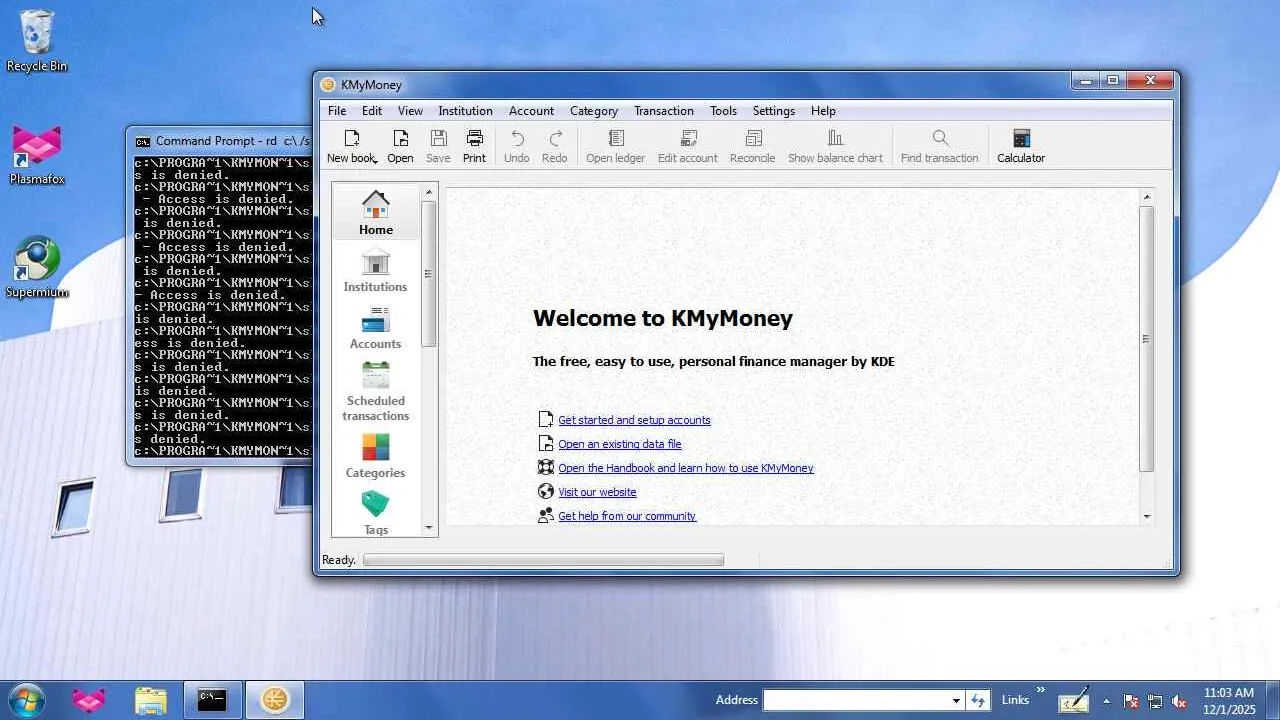Open the Tools menu
1280x720 pixels.
723,111
